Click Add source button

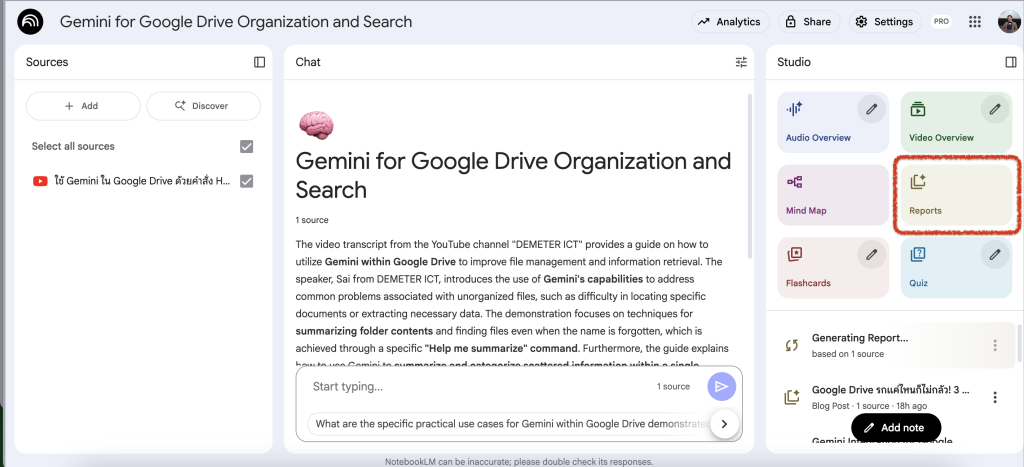click(83, 106)
